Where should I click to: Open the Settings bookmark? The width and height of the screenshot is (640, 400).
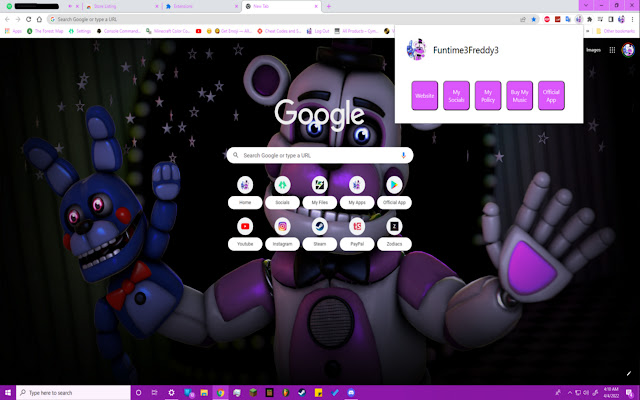coord(80,31)
